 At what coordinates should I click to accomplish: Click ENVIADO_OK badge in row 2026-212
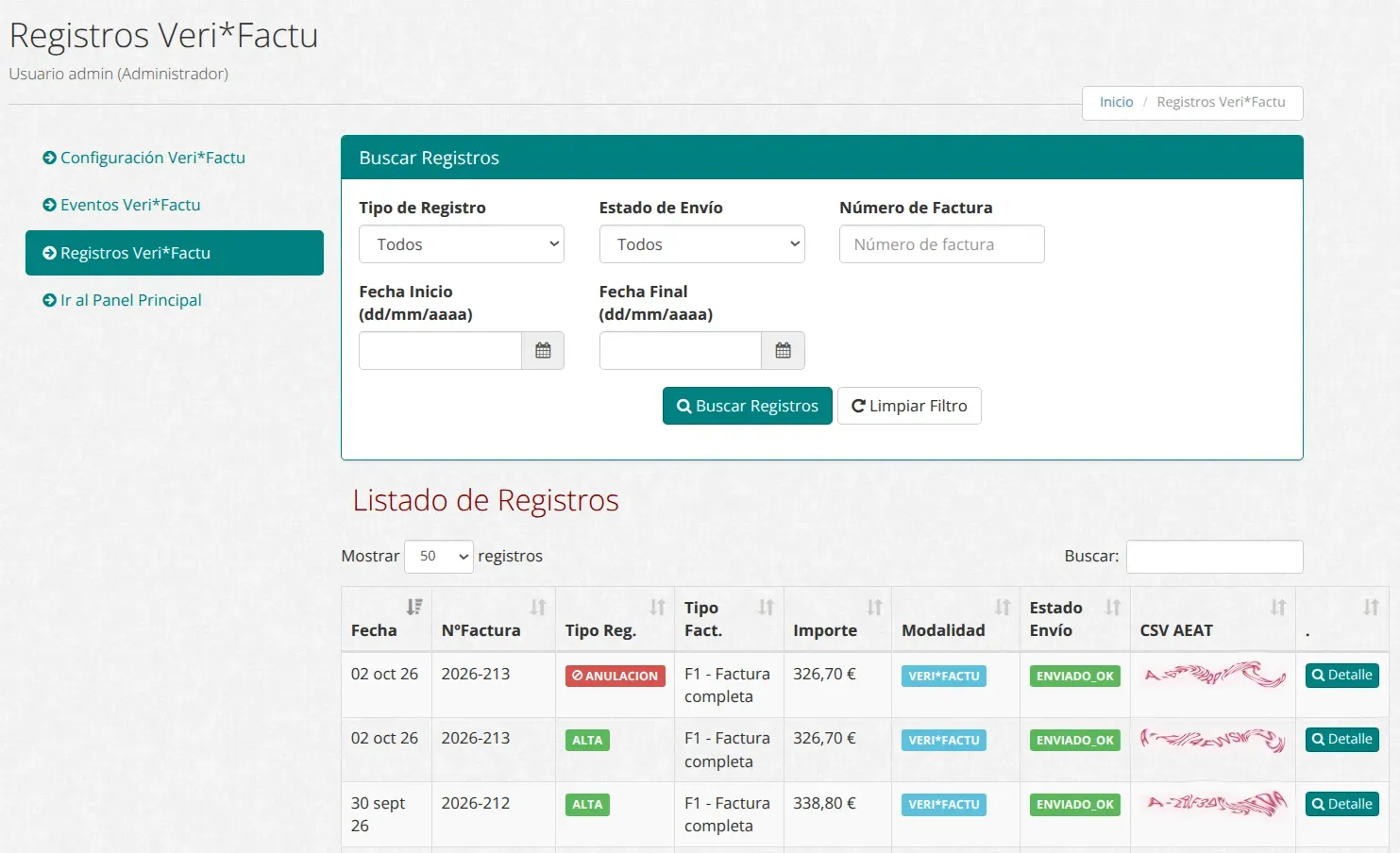[x=1075, y=805]
